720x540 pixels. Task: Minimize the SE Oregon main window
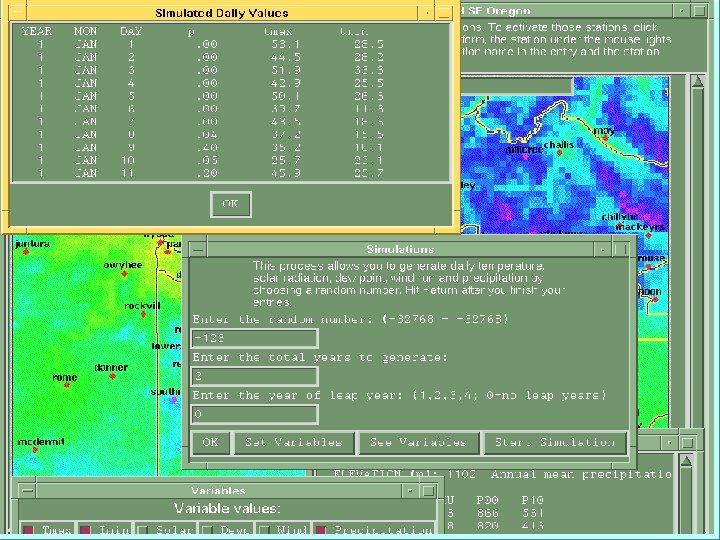(681, 11)
